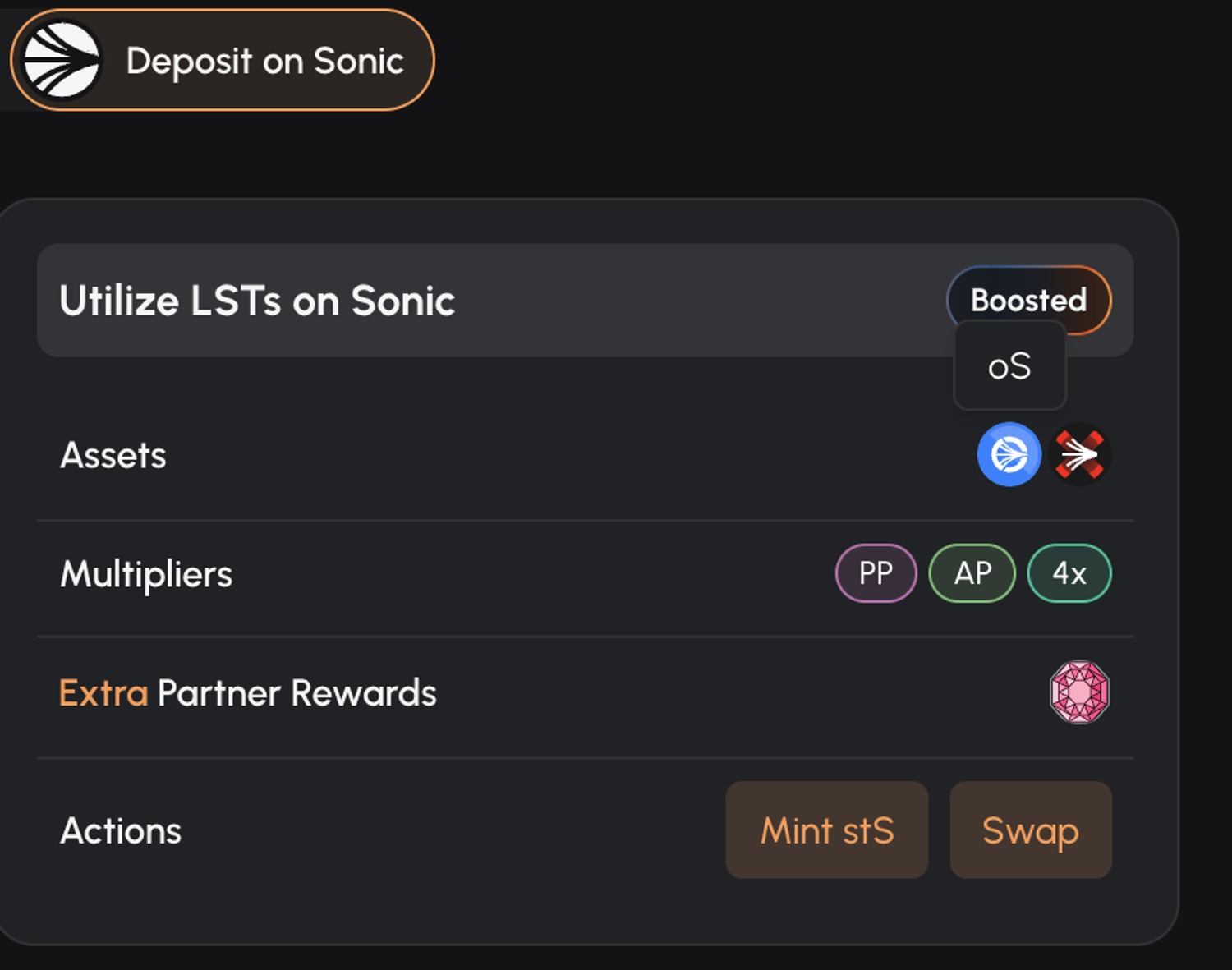Select the red and black asset icon
The image size is (1232, 970).
pyautogui.click(x=1080, y=454)
